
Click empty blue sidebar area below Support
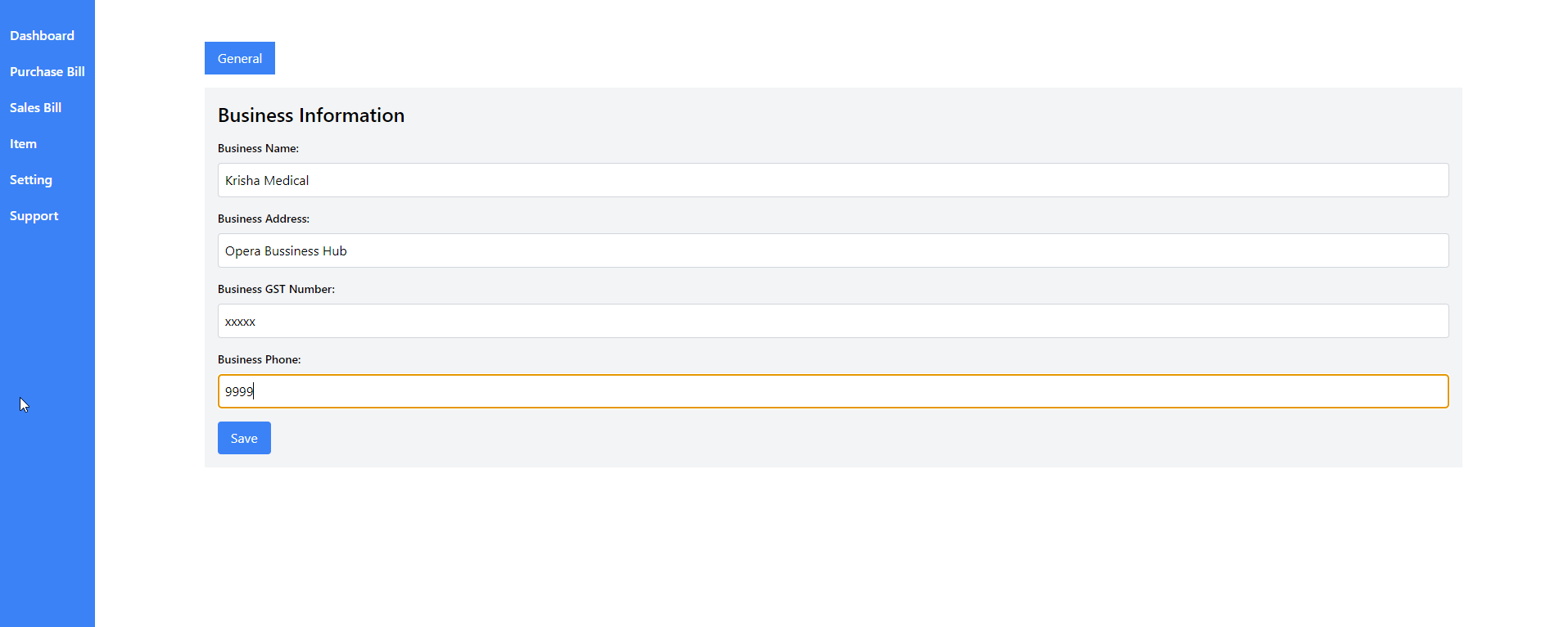(x=47, y=507)
